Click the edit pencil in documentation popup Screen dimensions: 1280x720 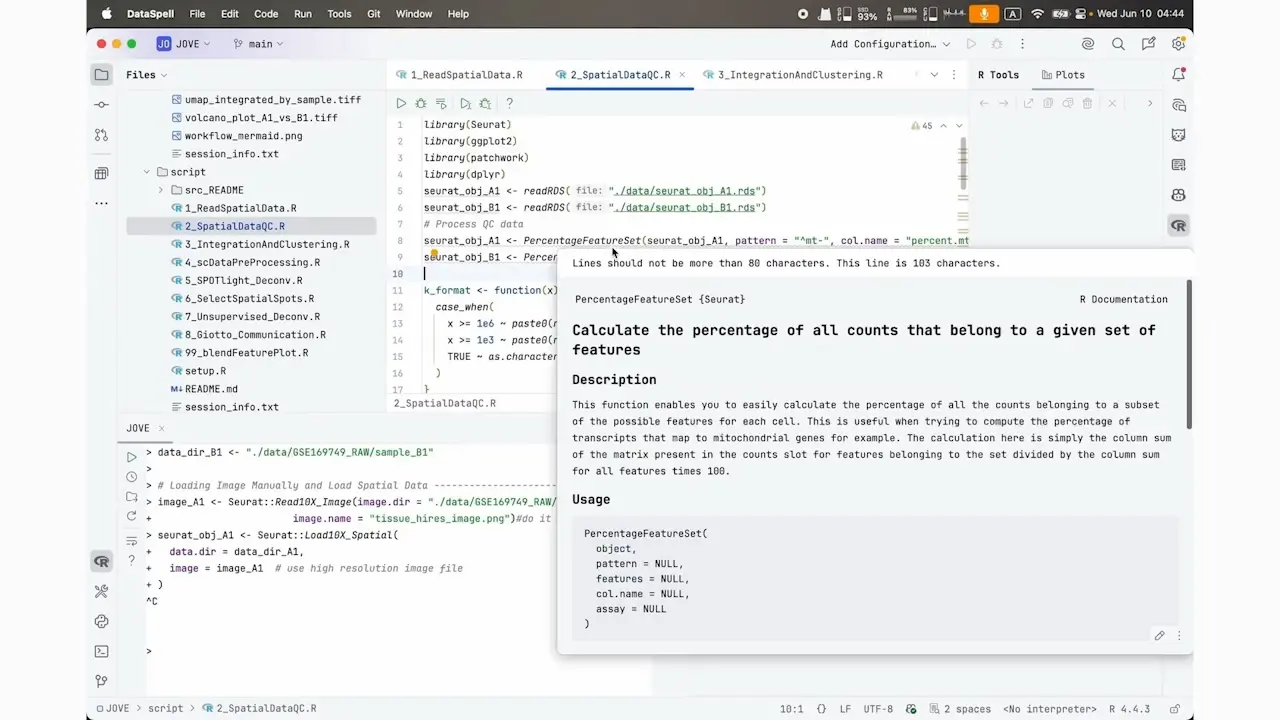[x=1159, y=636]
